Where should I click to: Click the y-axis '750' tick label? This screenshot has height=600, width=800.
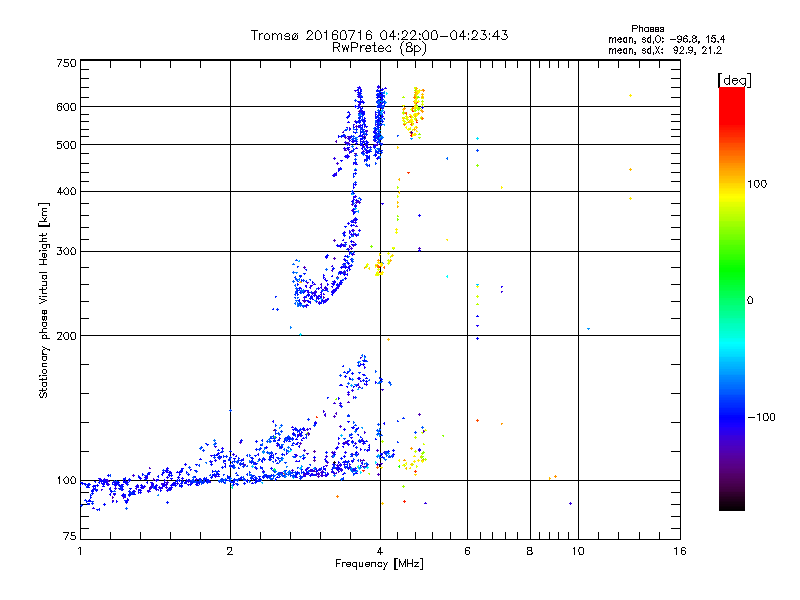pyautogui.click(x=66, y=63)
